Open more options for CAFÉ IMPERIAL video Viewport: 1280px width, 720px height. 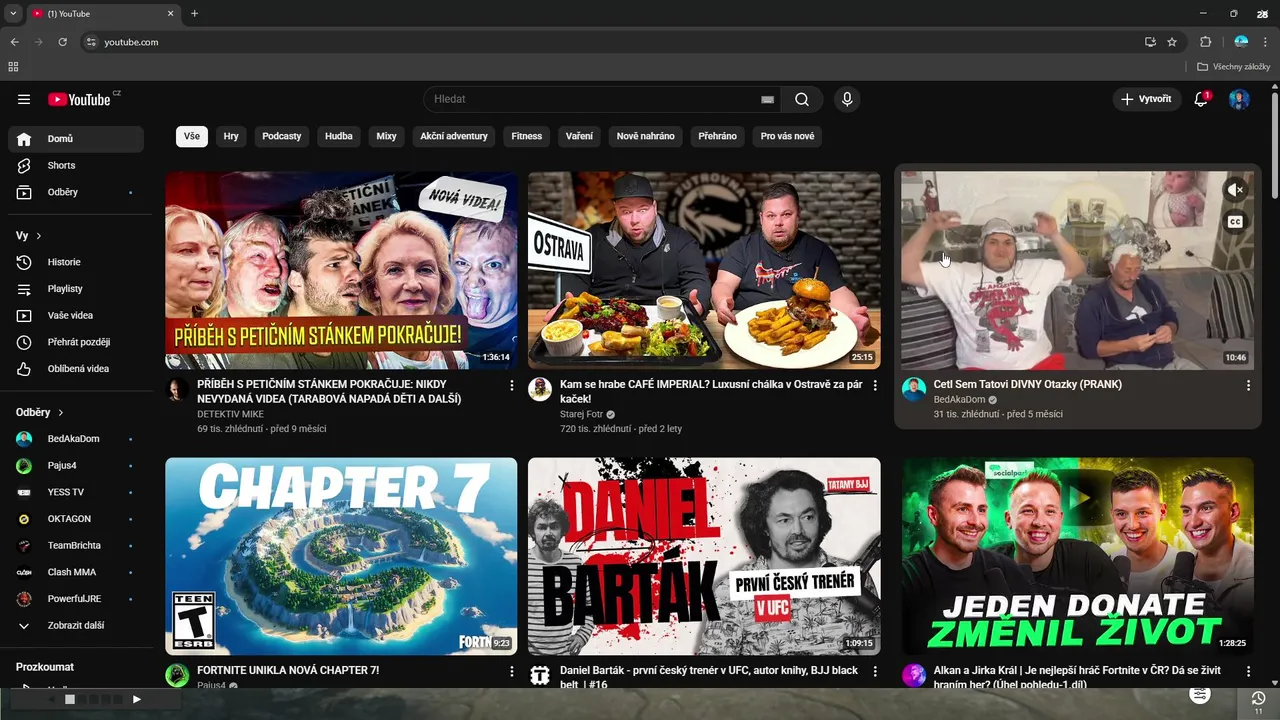[x=875, y=385]
